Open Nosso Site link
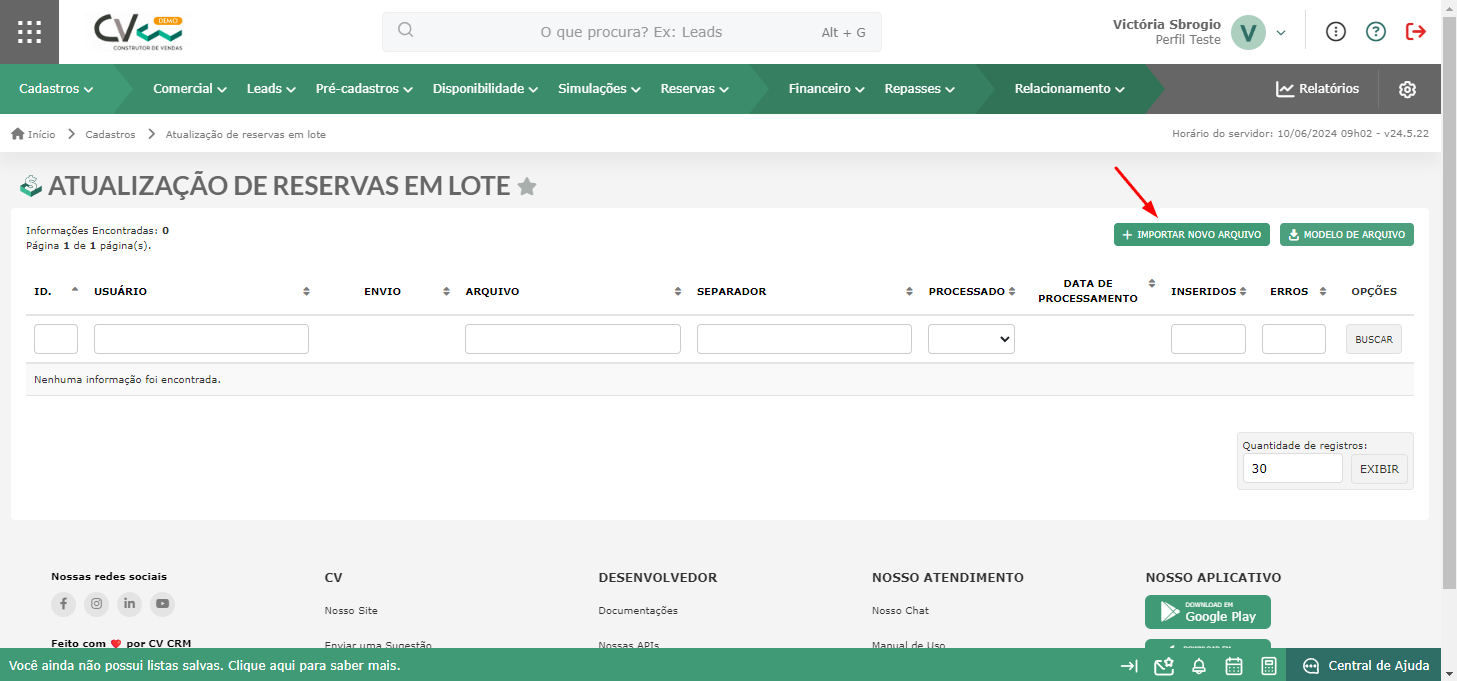This screenshot has width=1457, height=681. point(351,611)
